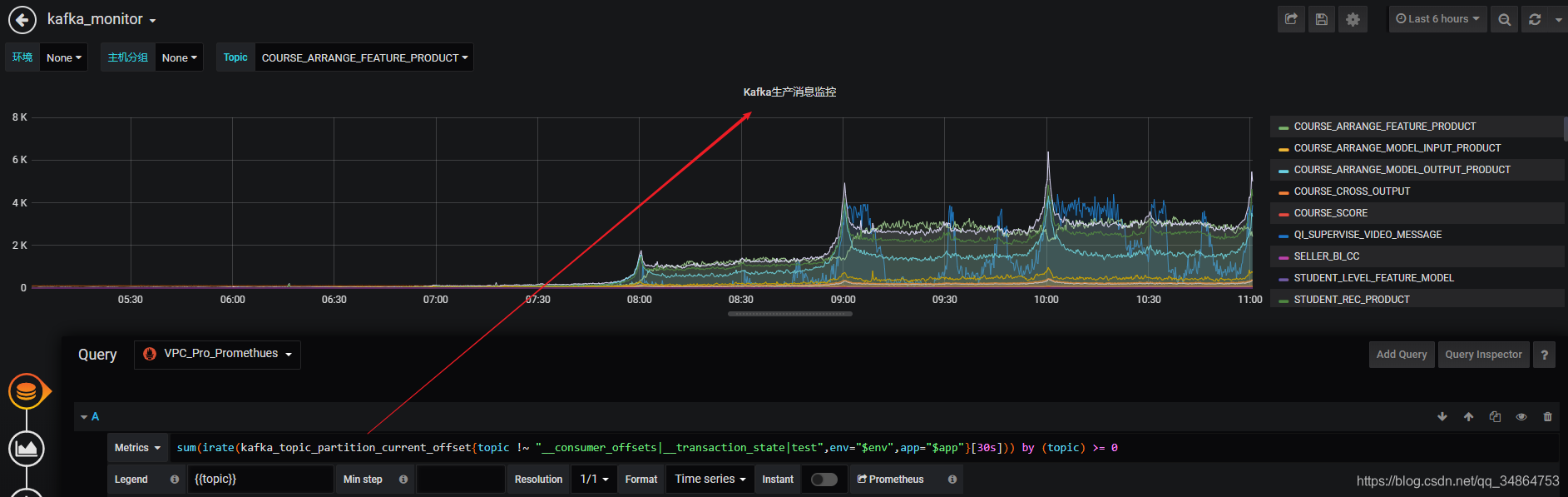Open the kafka_monitor dashboard picker
This screenshot has width=1568, height=497.
[101, 19]
